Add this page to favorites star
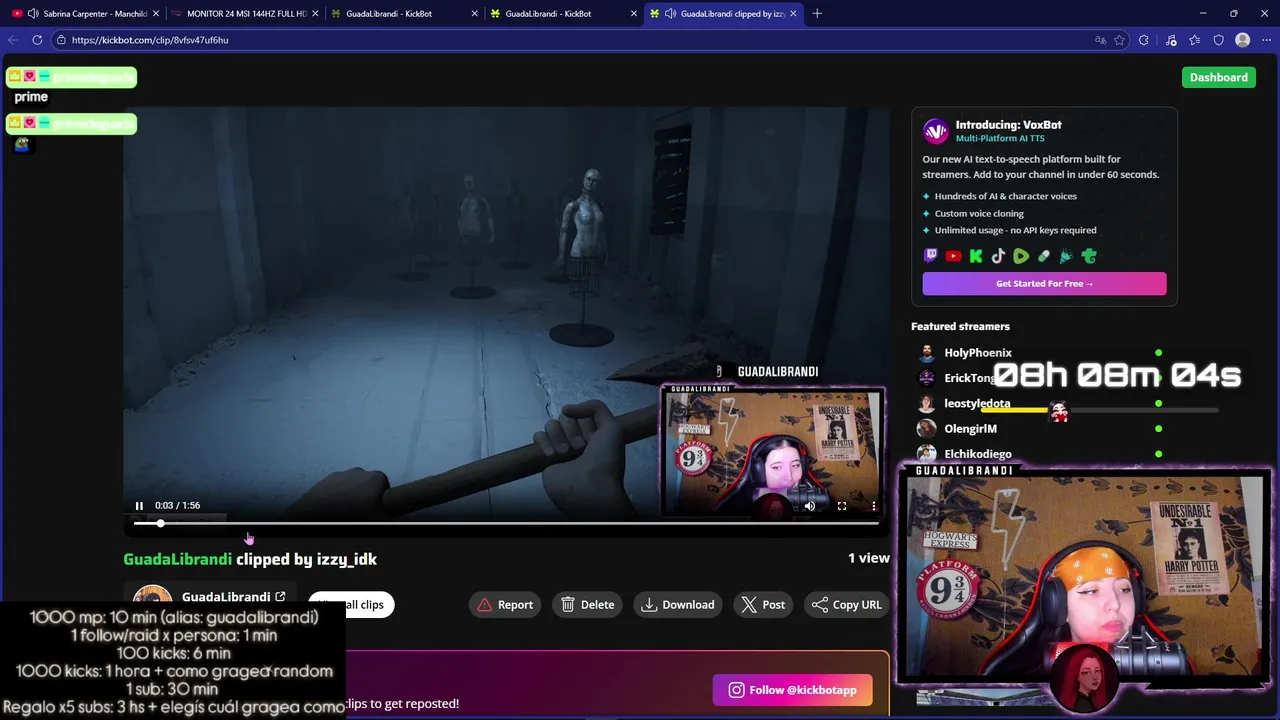 pyautogui.click(x=1119, y=40)
